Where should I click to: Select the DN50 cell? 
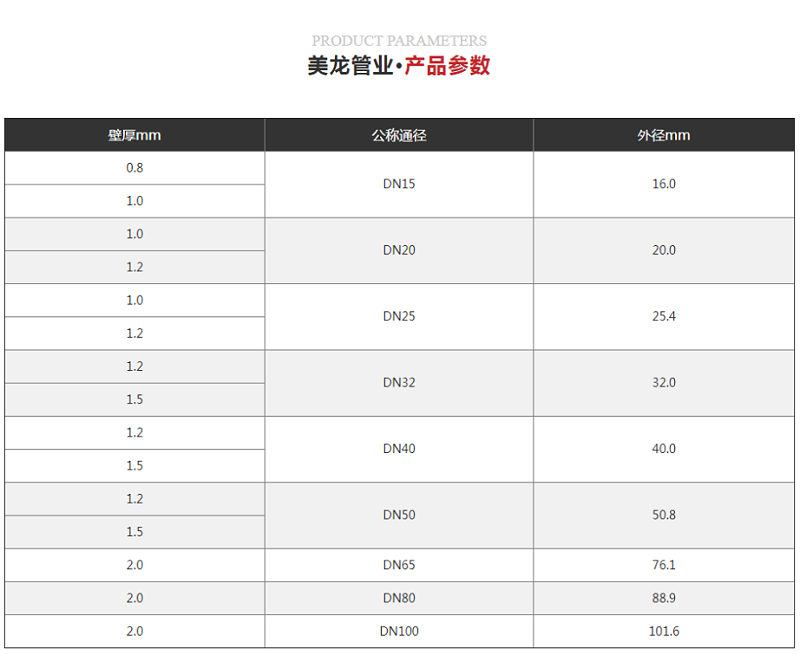pyautogui.click(x=398, y=515)
